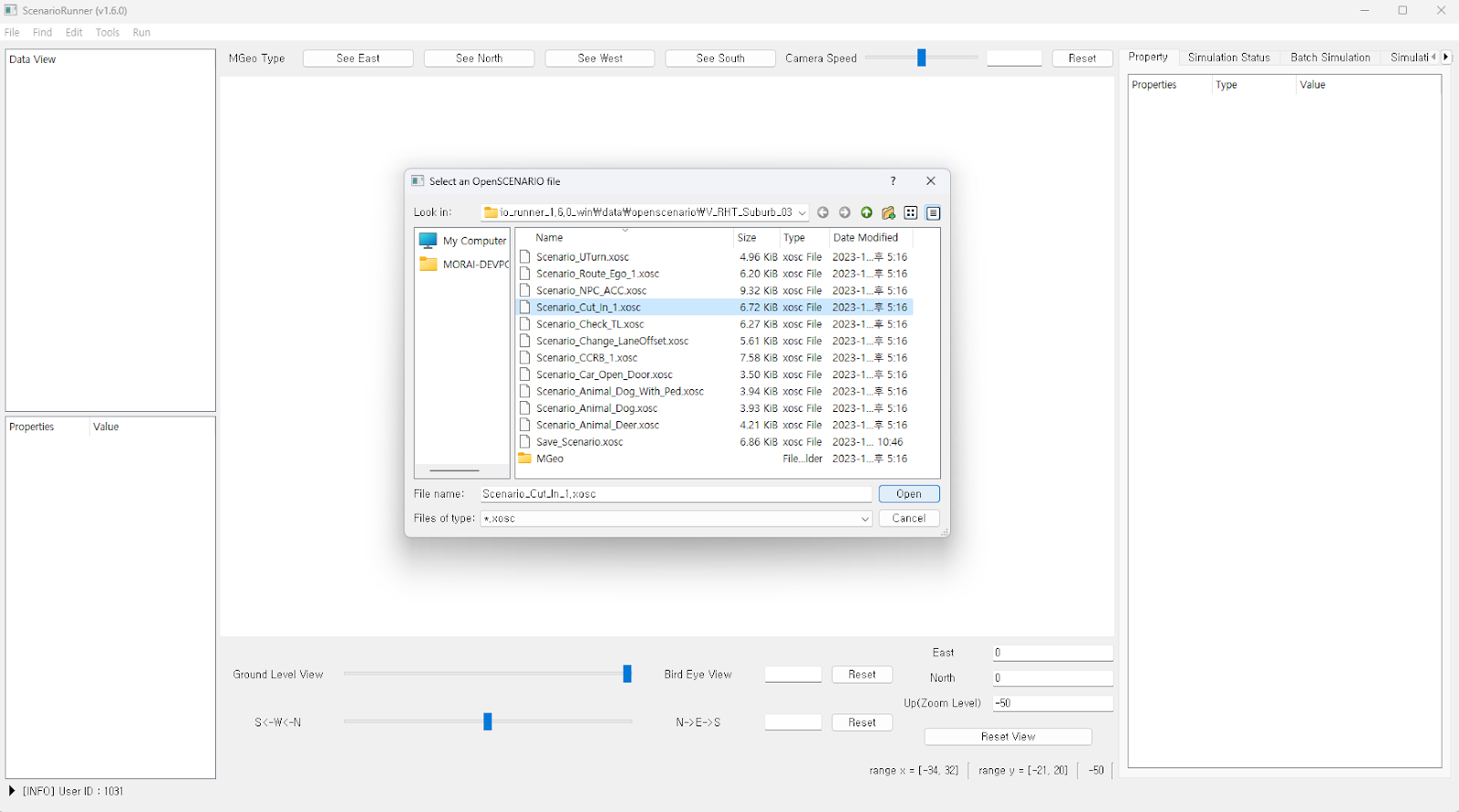The image size is (1459, 812).
Task: Click the Camera Speed slider handle
Action: (x=921, y=58)
